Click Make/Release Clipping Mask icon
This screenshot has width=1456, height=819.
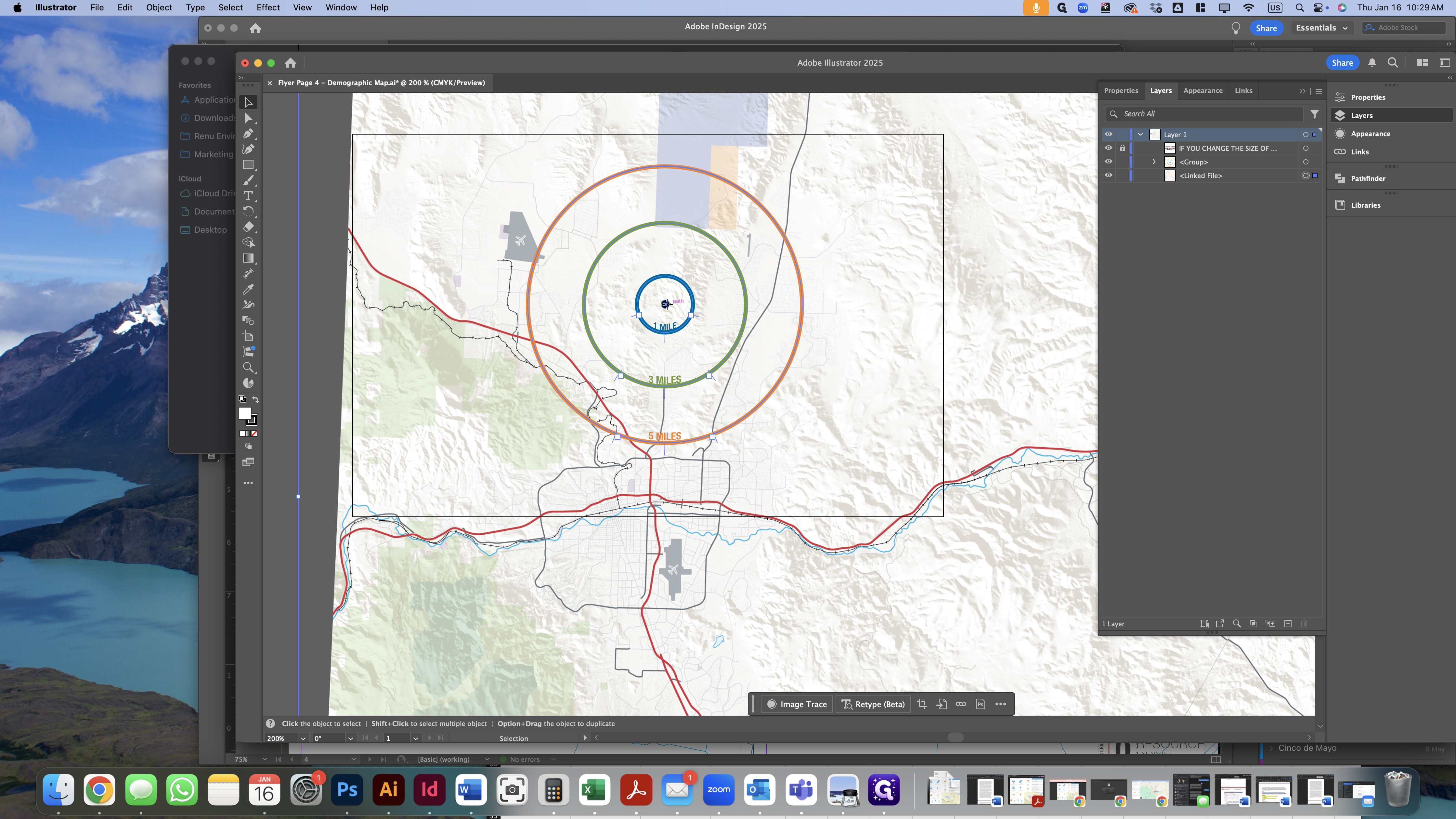(x=1253, y=623)
